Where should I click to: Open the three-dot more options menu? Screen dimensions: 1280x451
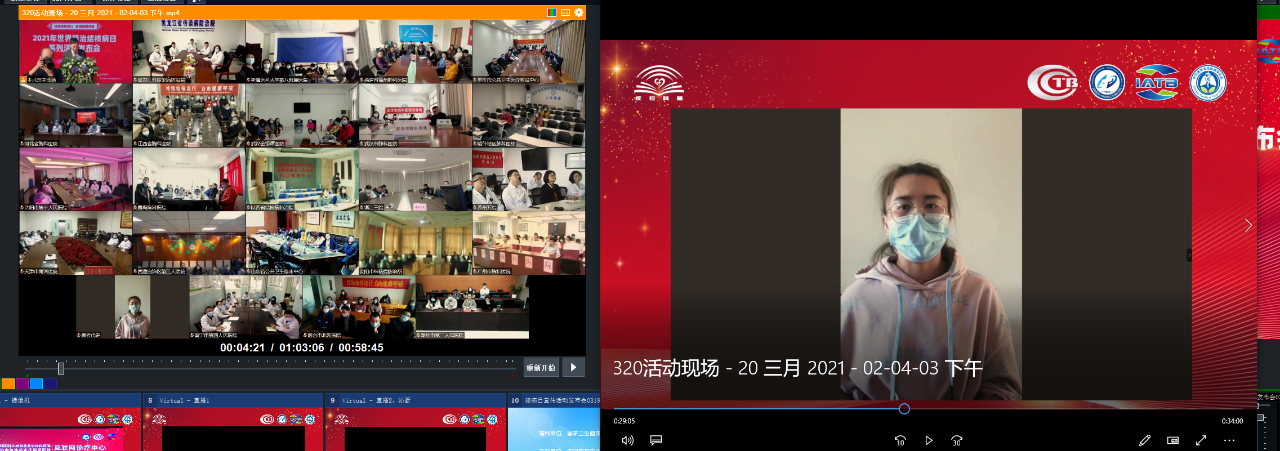click(x=1230, y=440)
